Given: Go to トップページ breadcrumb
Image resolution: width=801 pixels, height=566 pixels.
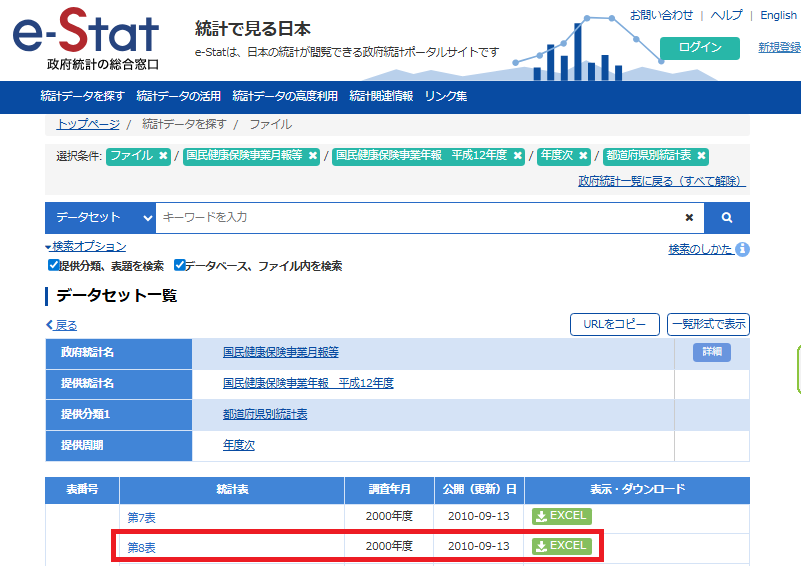Looking at the screenshot, I should (x=88, y=124).
